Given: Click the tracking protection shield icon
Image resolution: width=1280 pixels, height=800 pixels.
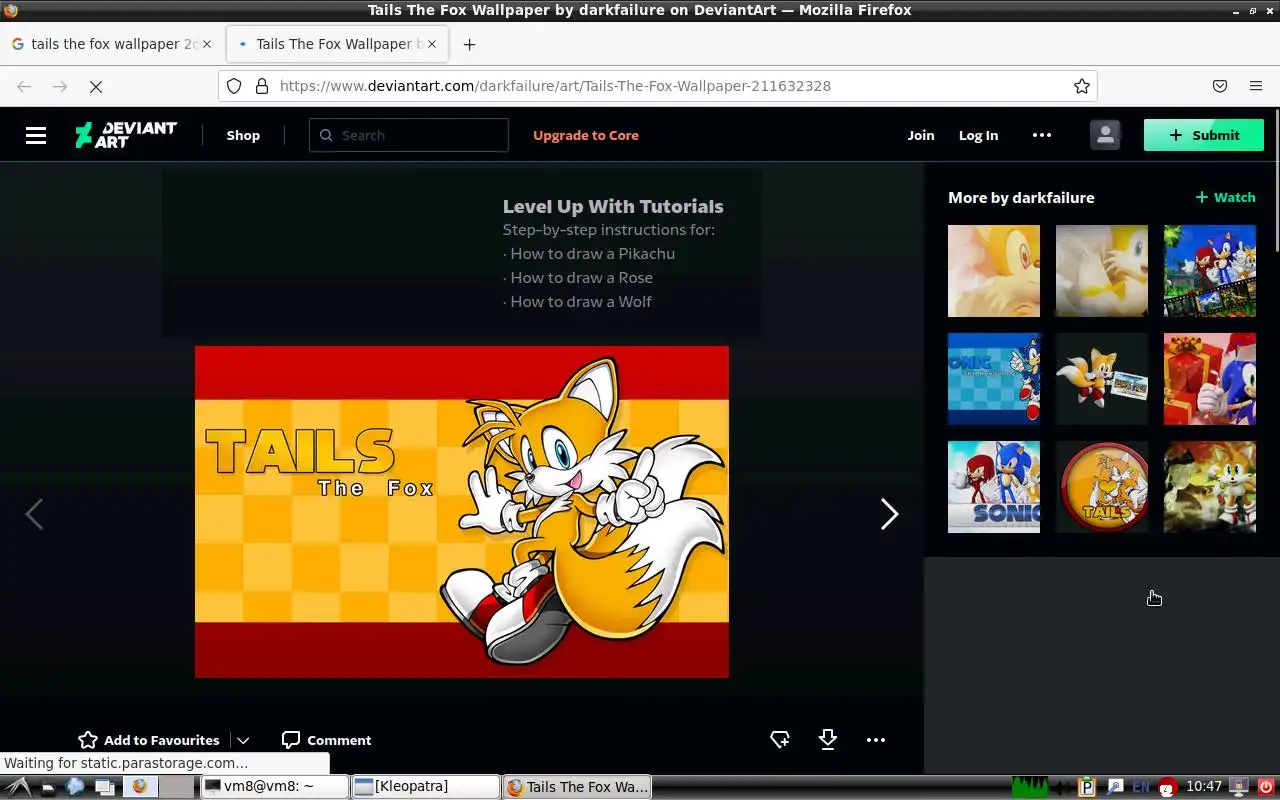Looking at the screenshot, I should point(234,86).
